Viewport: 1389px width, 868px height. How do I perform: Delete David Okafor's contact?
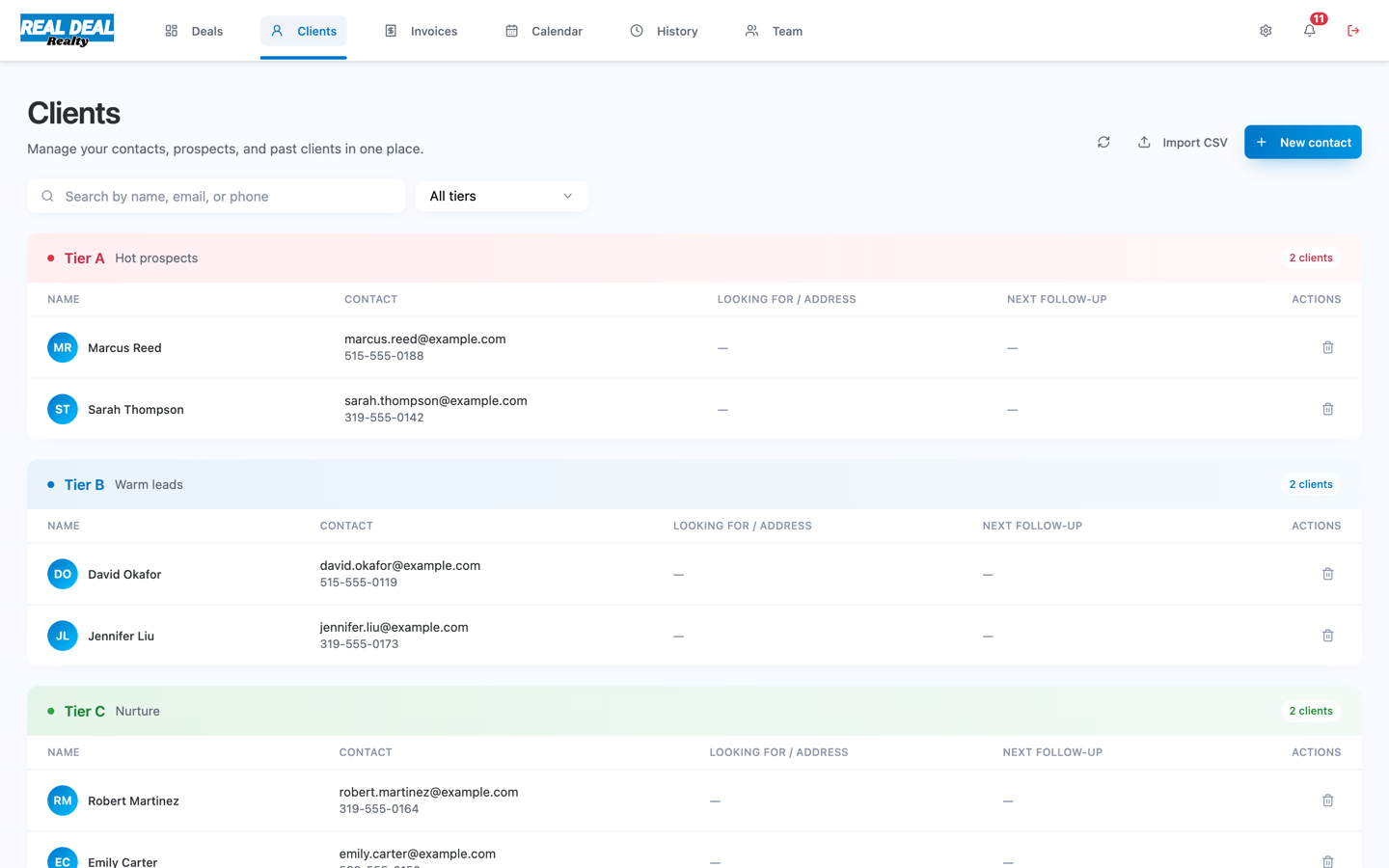[1328, 574]
